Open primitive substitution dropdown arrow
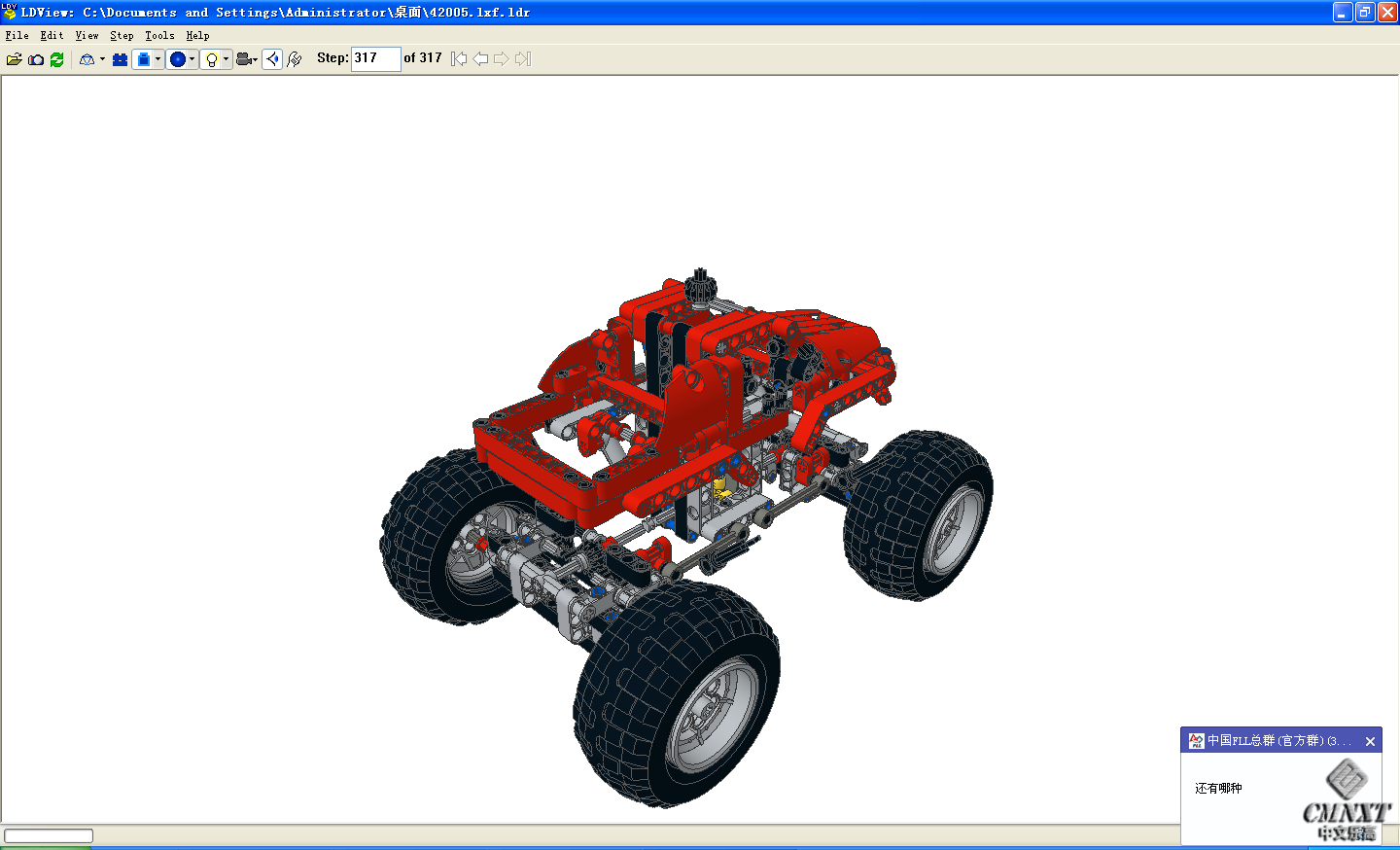Screen dimensions: 1400x850 [x=192, y=59]
